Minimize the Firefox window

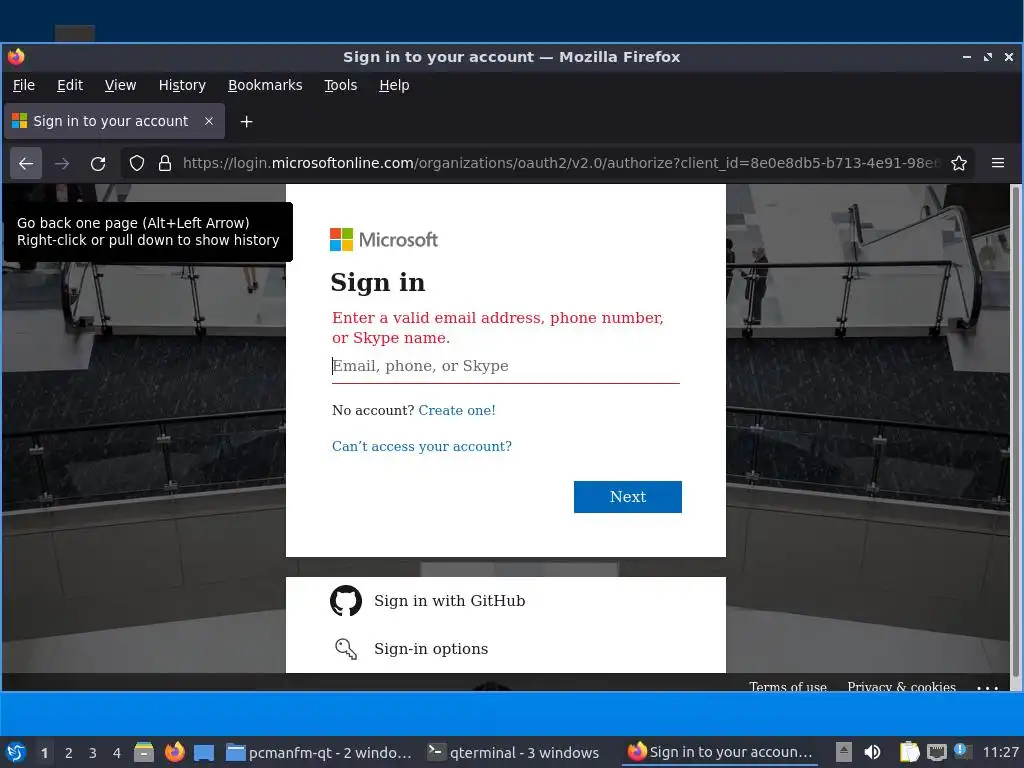click(967, 57)
